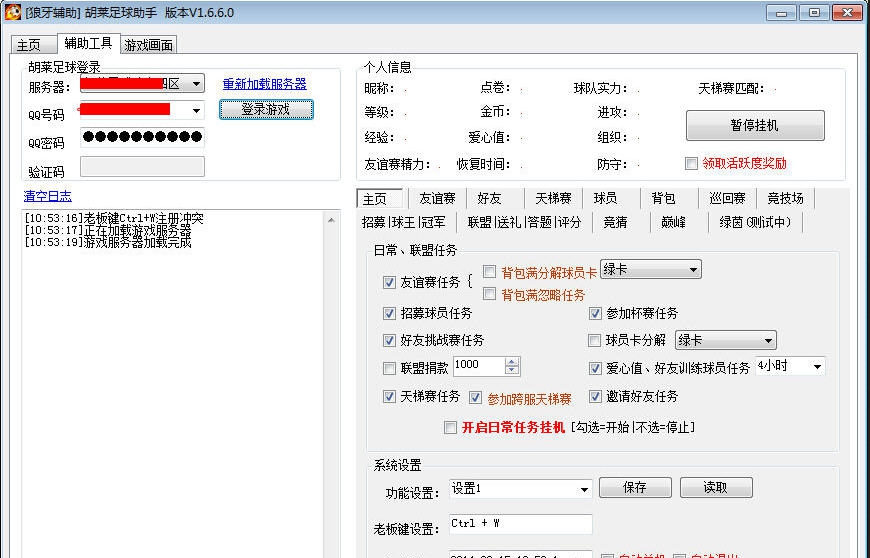Viewport: 870px width, 558px height.
Task: Open the 巅峰 tab
Action: pos(673,222)
